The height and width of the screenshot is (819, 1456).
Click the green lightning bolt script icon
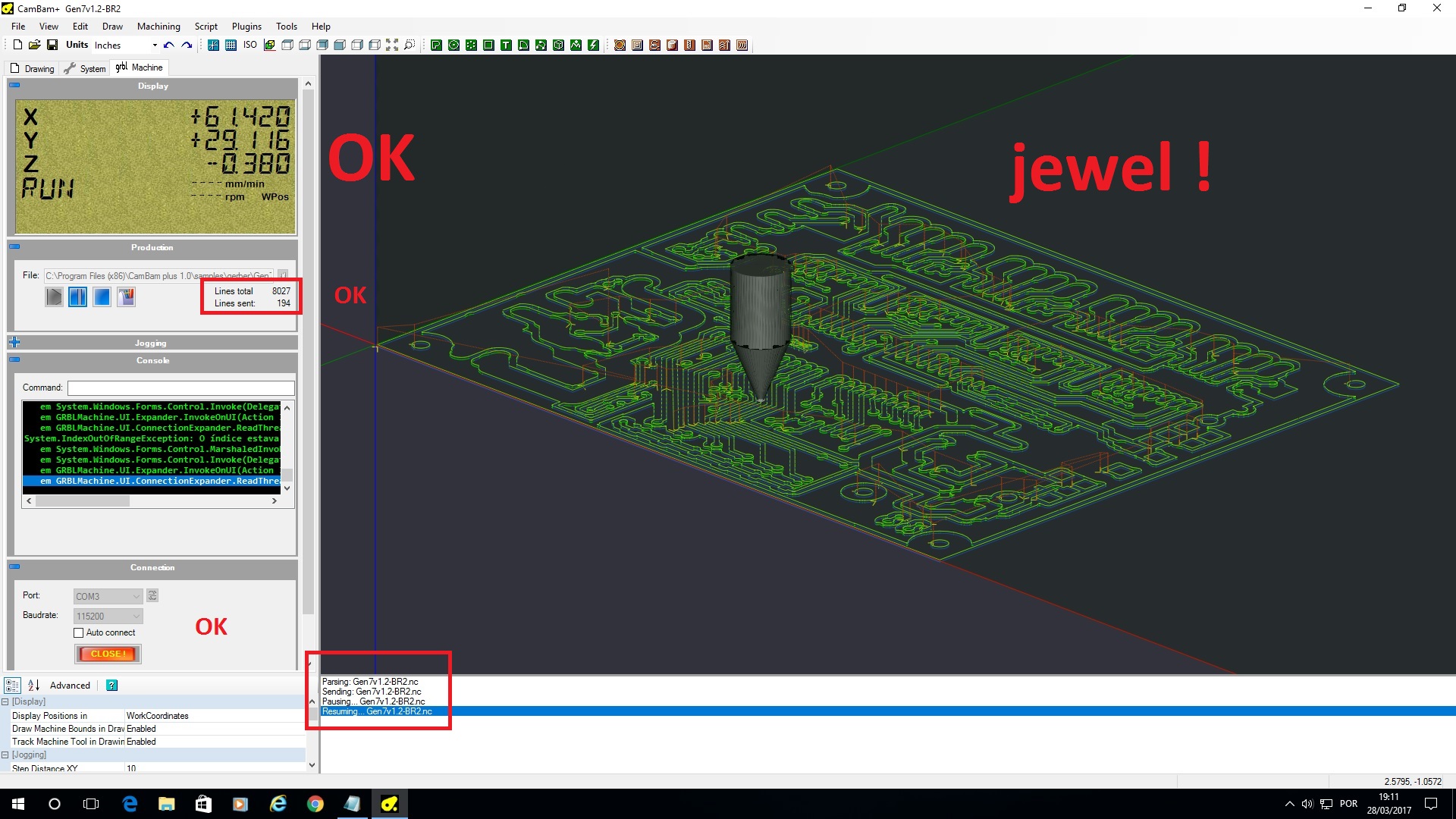pyautogui.click(x=593, y=45)
